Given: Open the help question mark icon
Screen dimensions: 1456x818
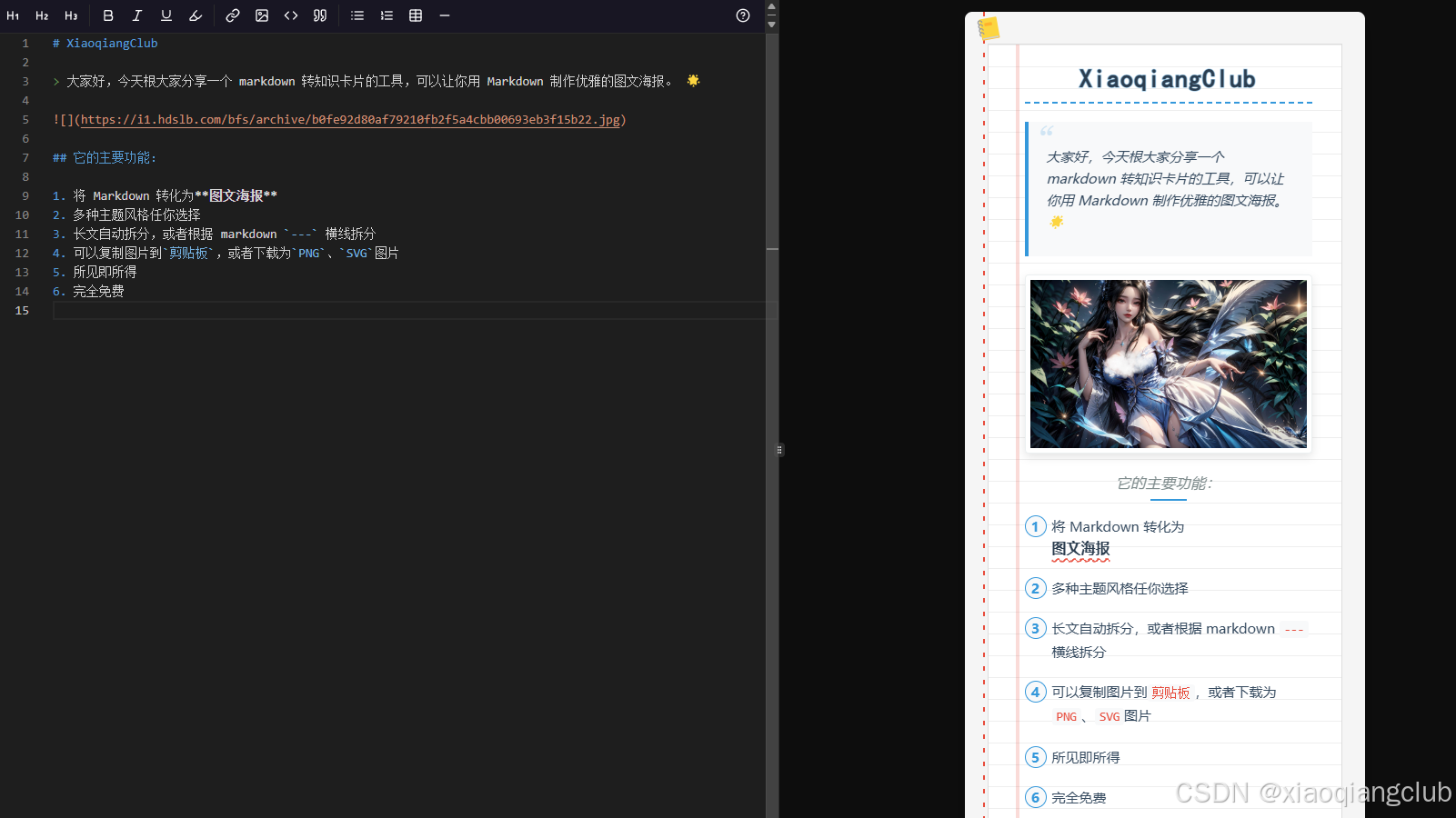Looking at the screenshot, I should (743, 15).
